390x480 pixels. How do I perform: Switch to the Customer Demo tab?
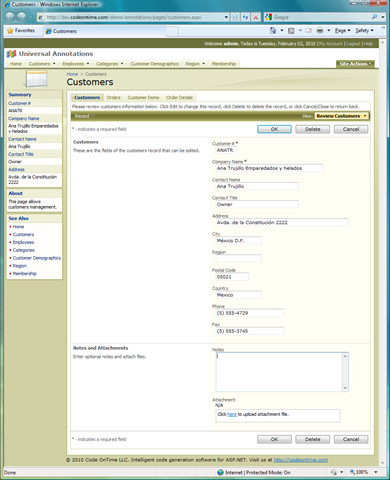[x=143, y=97]
